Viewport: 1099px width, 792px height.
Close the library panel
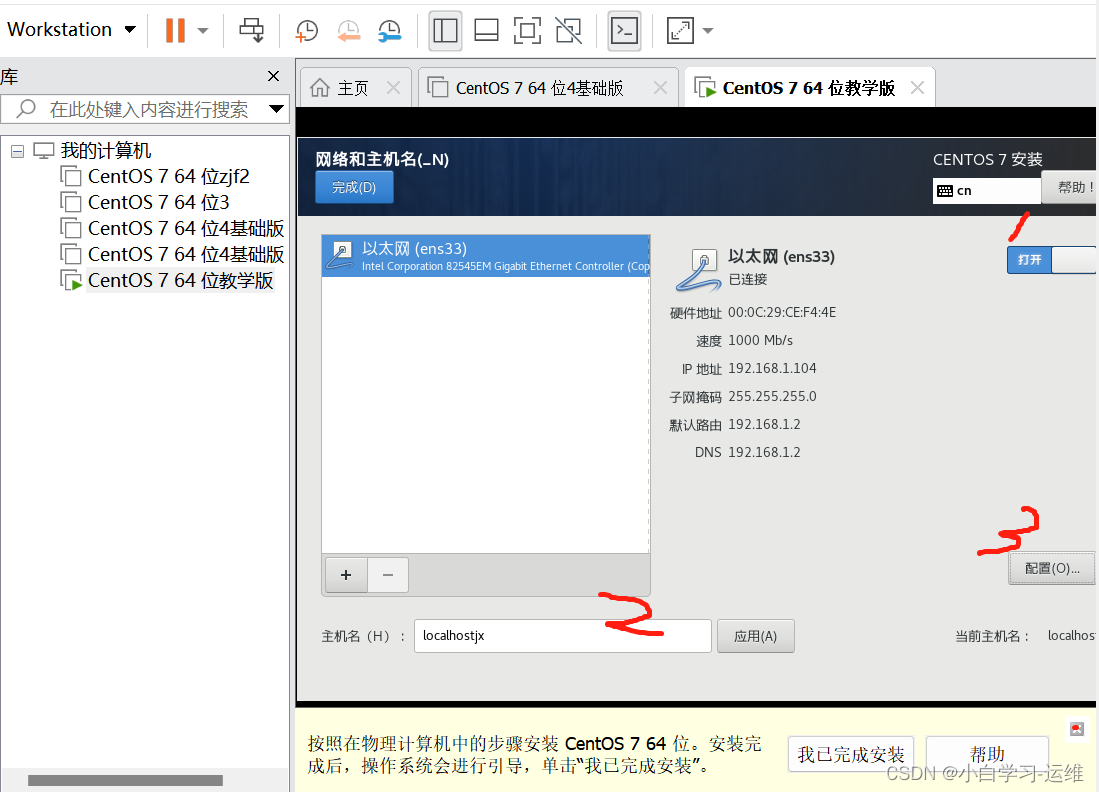pos(273,76)
